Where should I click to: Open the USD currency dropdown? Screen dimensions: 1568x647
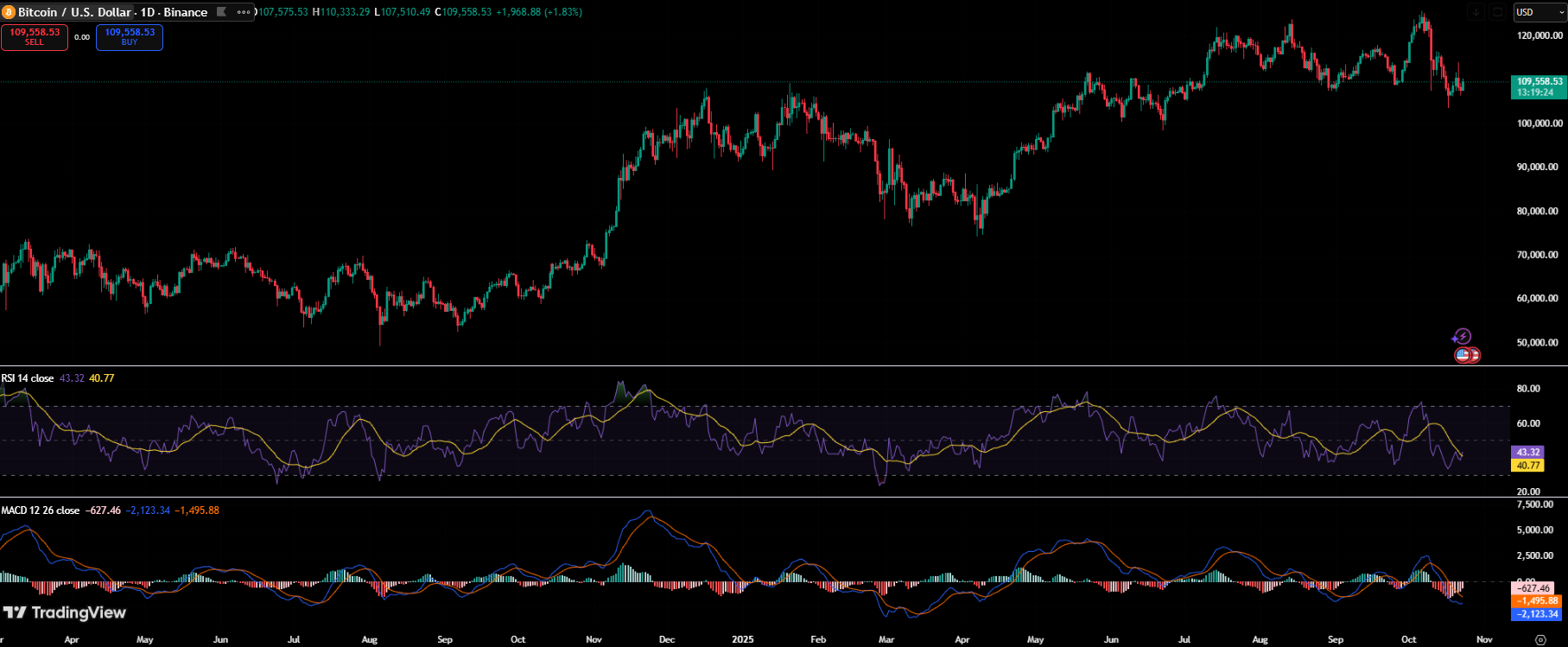tap(1539, 12)
